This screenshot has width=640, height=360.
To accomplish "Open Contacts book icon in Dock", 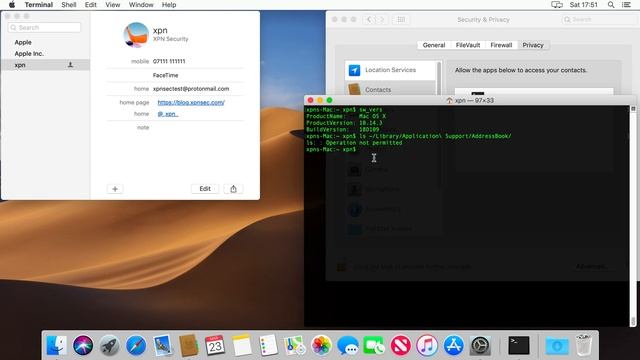I will point(189,346).
